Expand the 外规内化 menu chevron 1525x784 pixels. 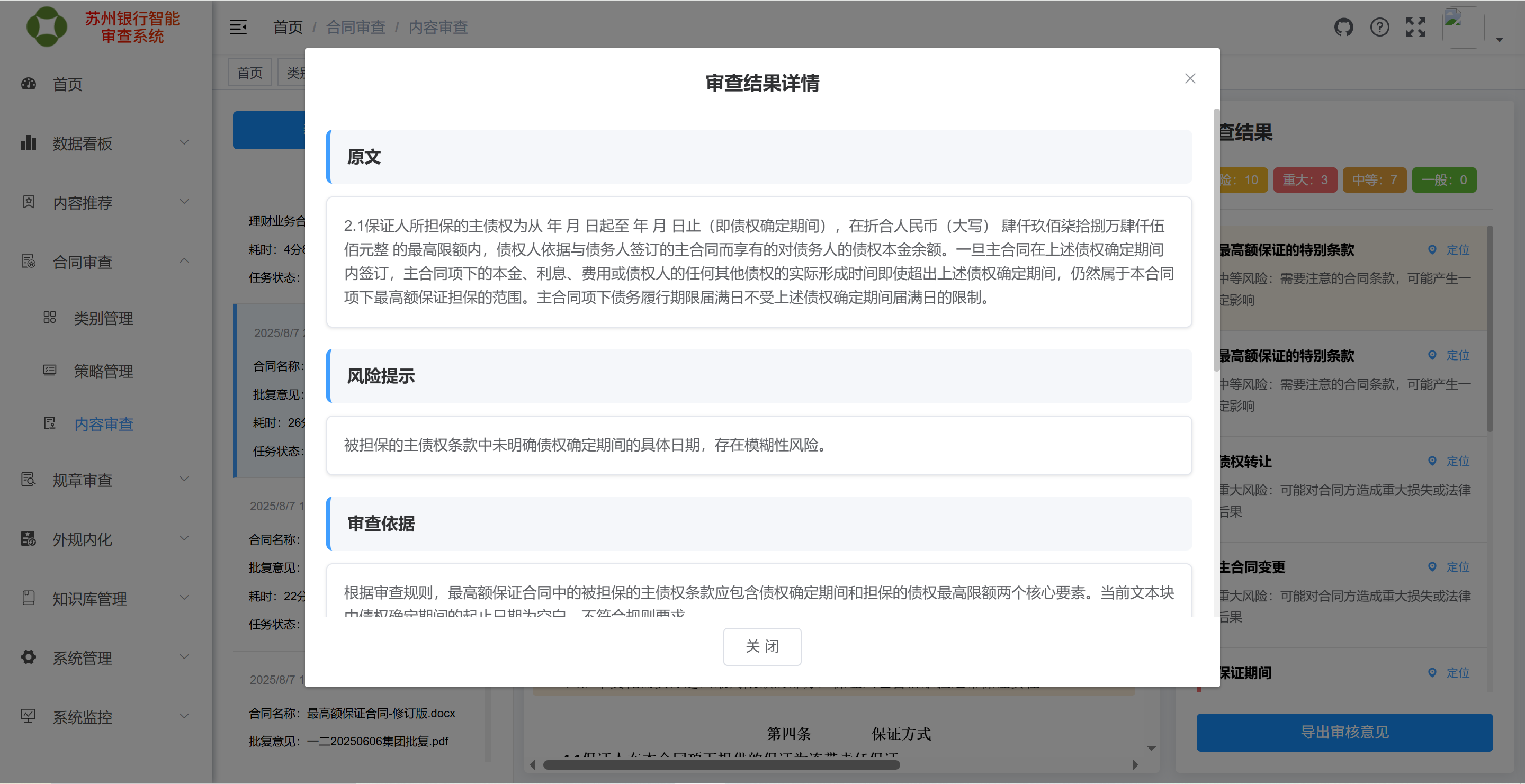click(184, 538)
